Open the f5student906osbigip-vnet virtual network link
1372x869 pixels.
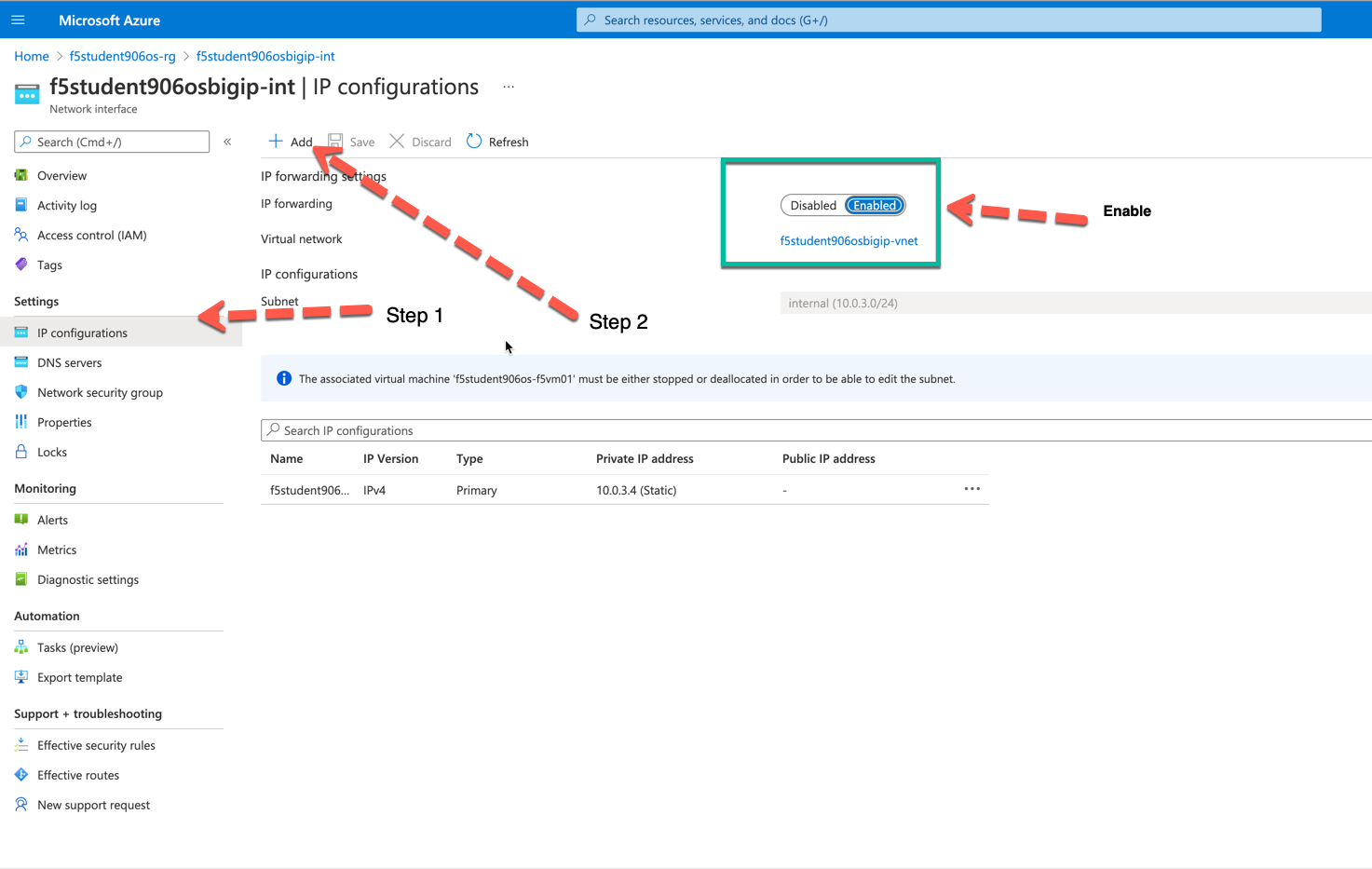tap(849, 240)
